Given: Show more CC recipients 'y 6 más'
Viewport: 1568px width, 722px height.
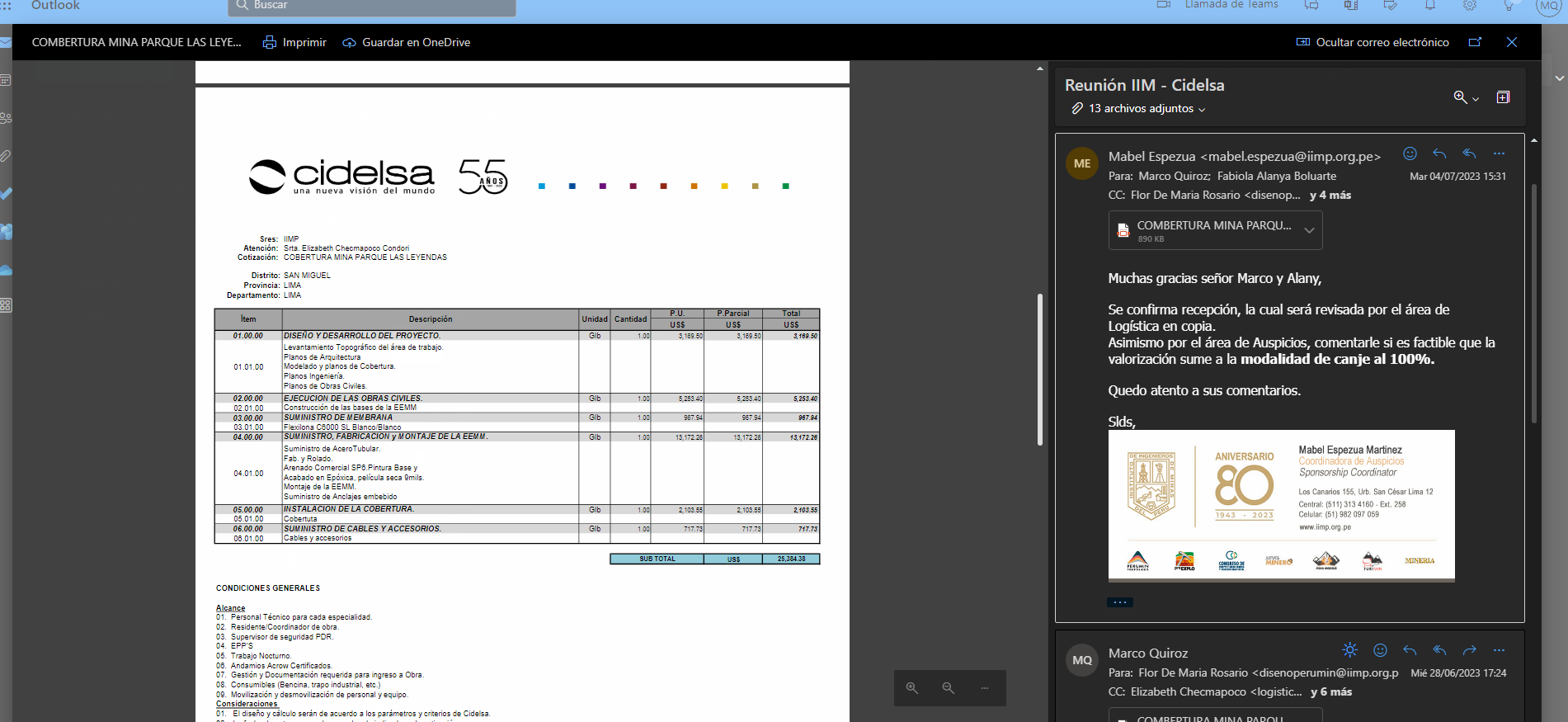Looking at the screenshot, I should coord(1331,692).
